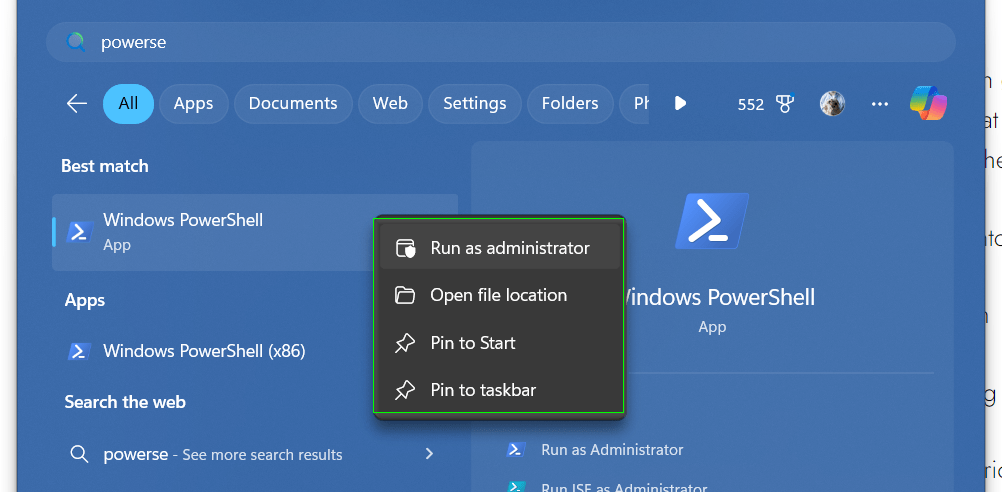This screenshot has width=1002, height=492.
Task: Open the Settings filter tab
Action: pos(474,103)
